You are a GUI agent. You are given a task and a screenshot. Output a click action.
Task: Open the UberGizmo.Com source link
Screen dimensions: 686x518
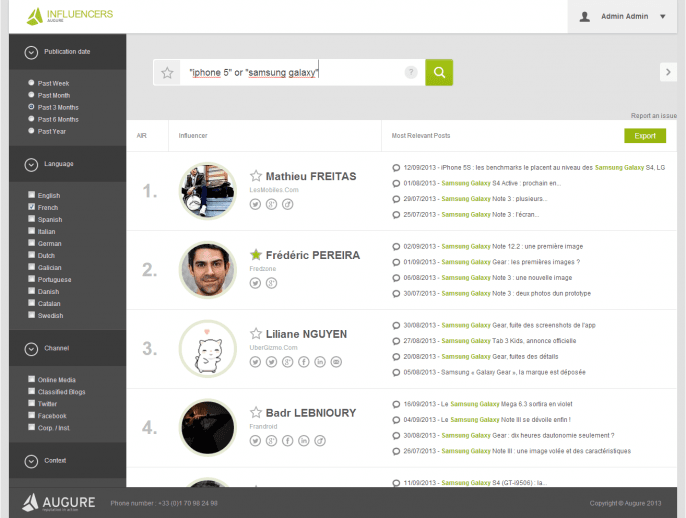(273, 347)
